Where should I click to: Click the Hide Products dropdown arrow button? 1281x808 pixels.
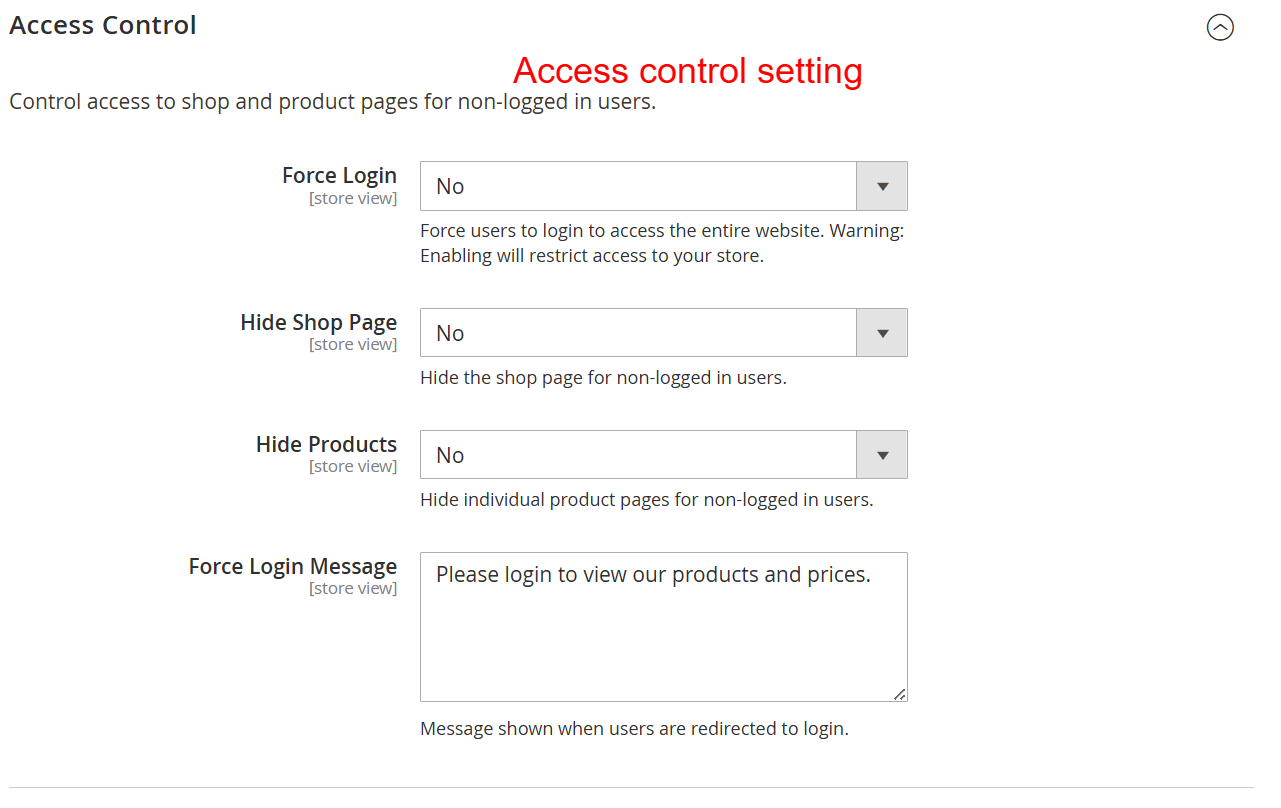tap(882, 455)
